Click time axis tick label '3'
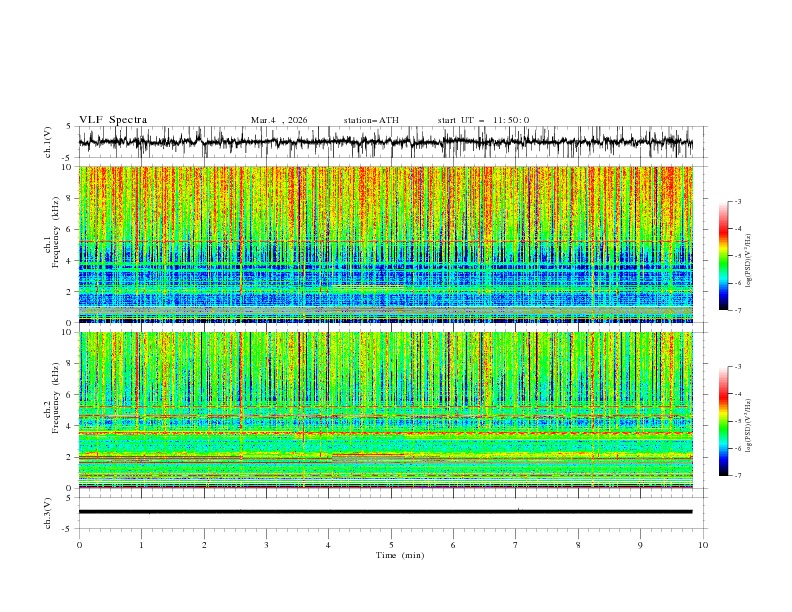This screenshot has height=612, width=792. [x=266, y=545]
